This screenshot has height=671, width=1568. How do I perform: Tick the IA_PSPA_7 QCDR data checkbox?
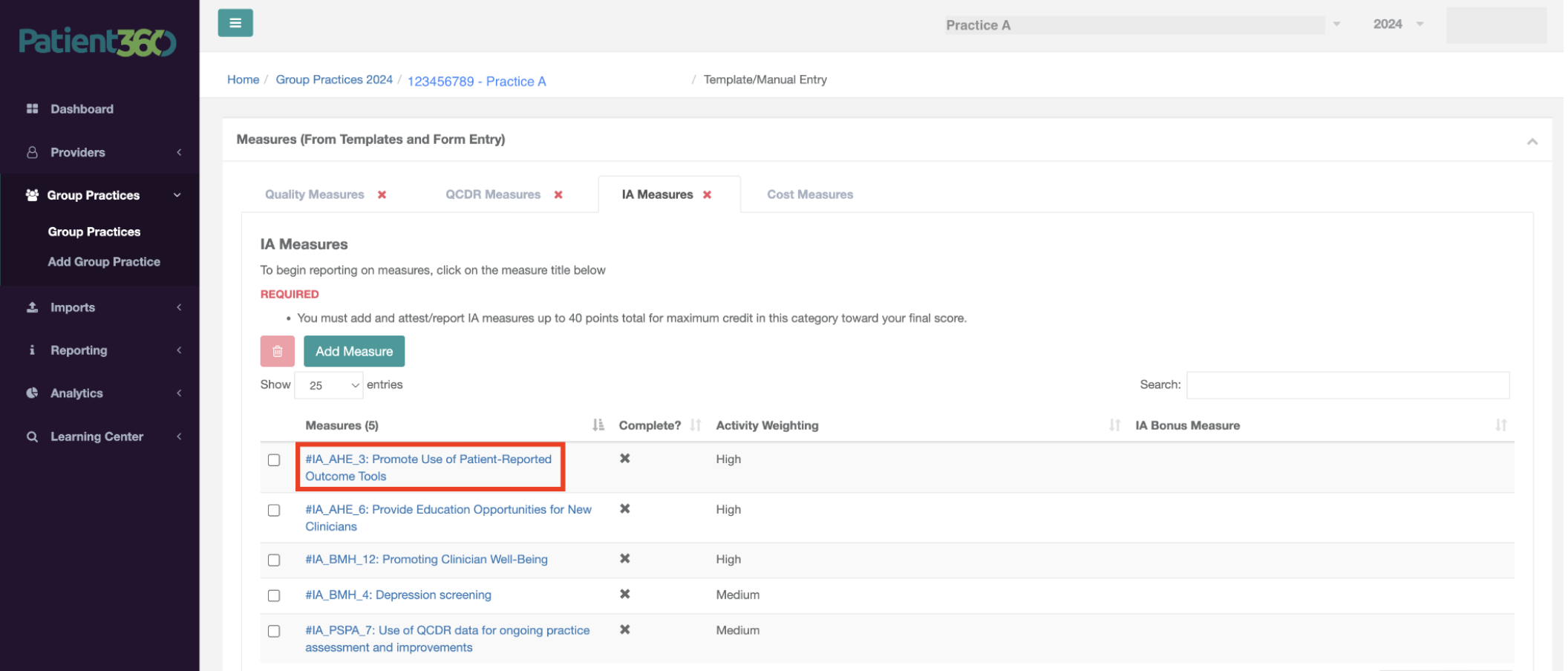click(x=274, y=632)
